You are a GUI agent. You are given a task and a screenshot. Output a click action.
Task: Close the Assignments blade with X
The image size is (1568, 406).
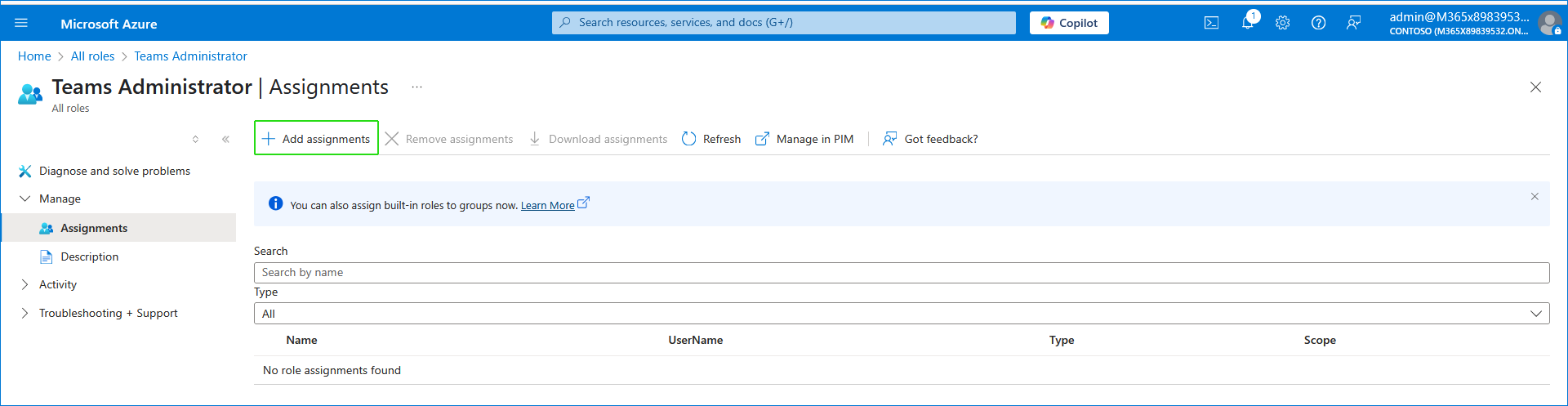coord(1535,87)
